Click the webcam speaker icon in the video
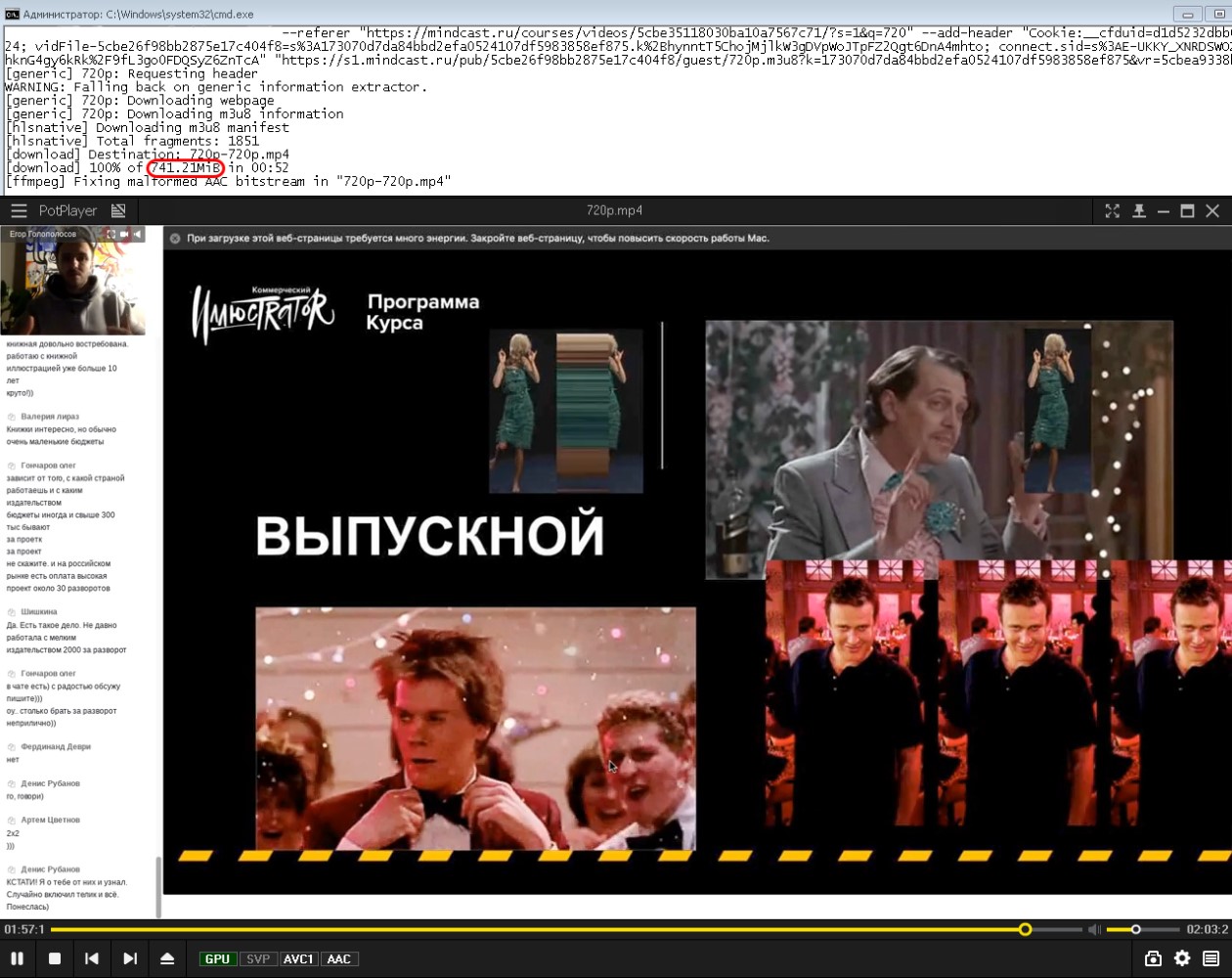 pyautogui.click(x=138, y=234)
